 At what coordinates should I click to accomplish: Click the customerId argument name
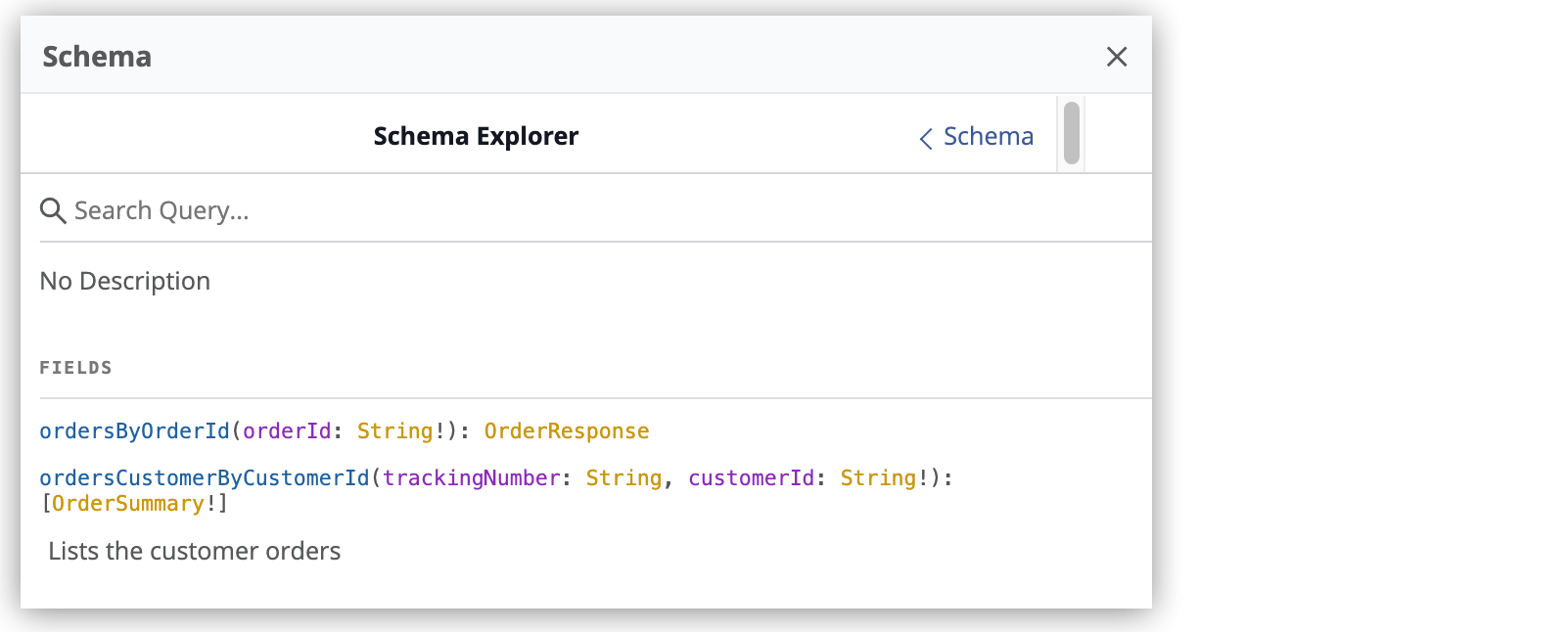coord(750,477)
